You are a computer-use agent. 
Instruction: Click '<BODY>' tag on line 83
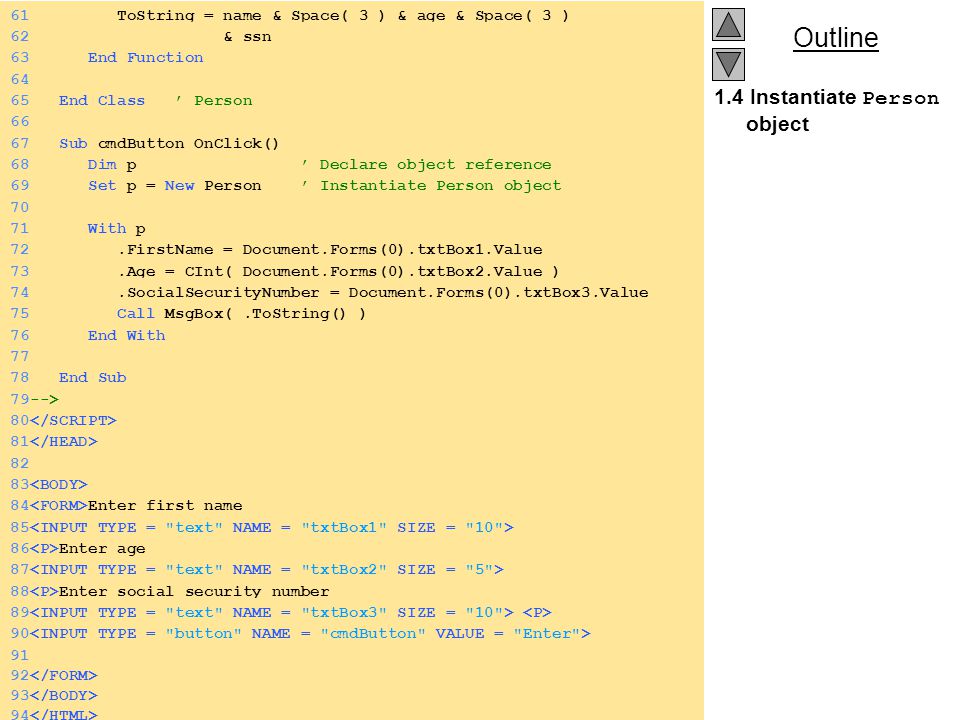pos(59,484)
